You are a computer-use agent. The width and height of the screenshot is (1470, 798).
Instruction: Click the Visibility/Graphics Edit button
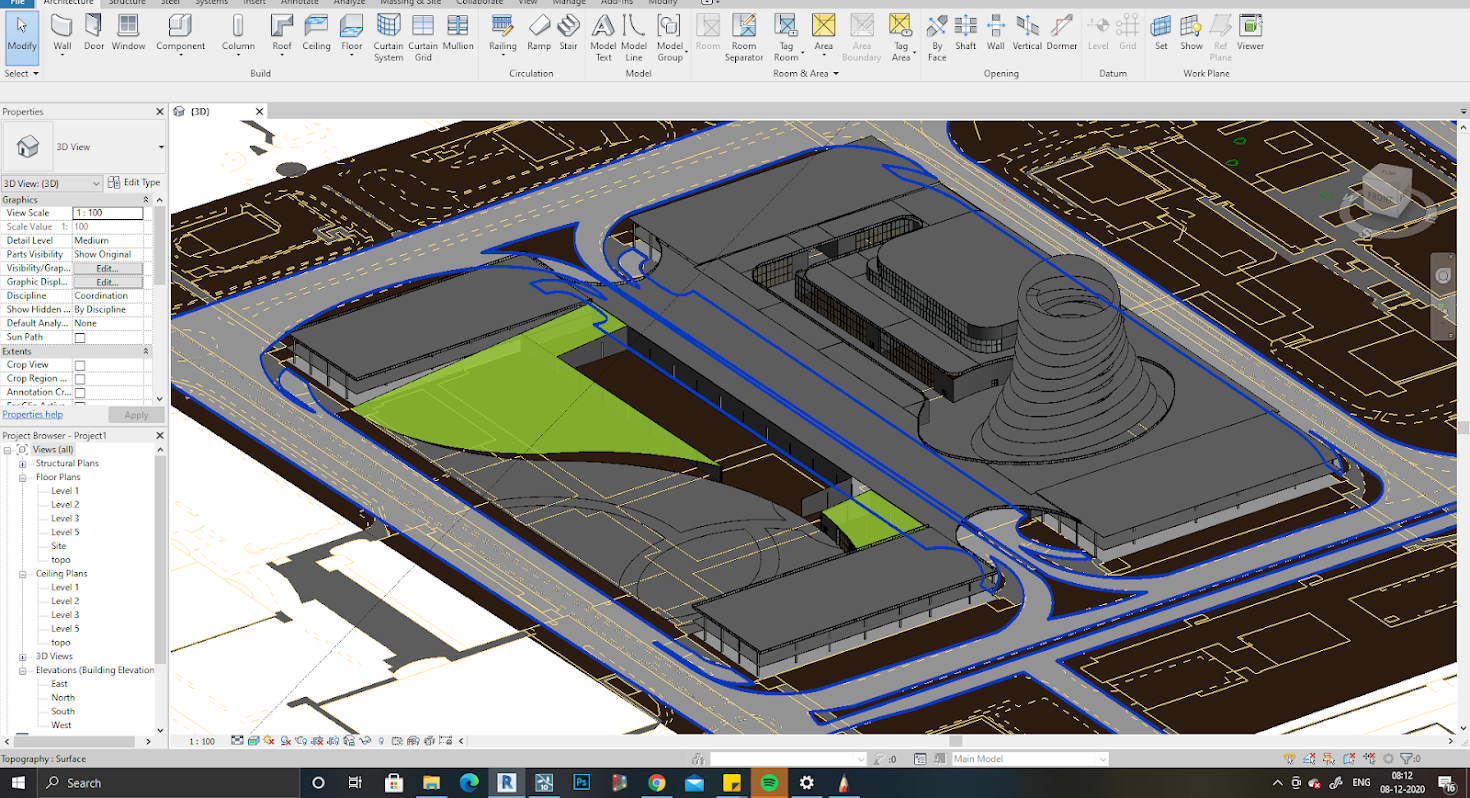(x=108, y=268)
